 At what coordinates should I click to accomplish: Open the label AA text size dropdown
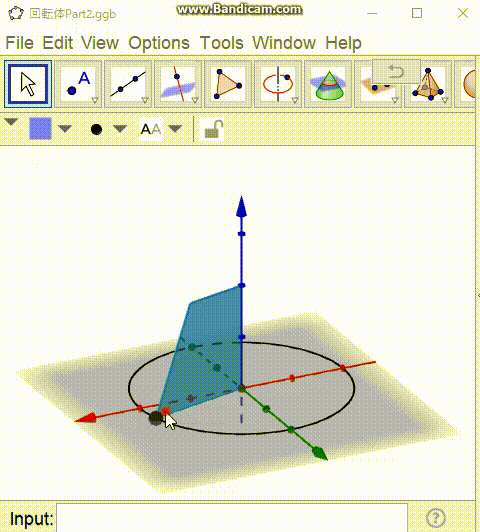[x=175, y=129]
